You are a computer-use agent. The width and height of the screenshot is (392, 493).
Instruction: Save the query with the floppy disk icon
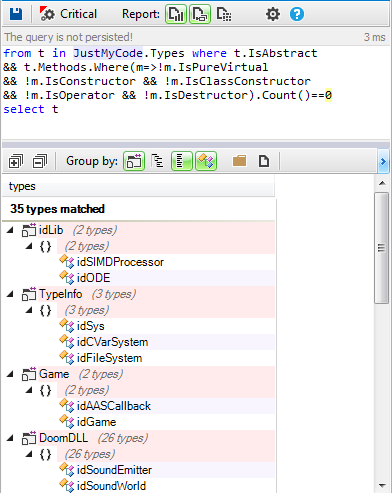[x=16, y=14]
